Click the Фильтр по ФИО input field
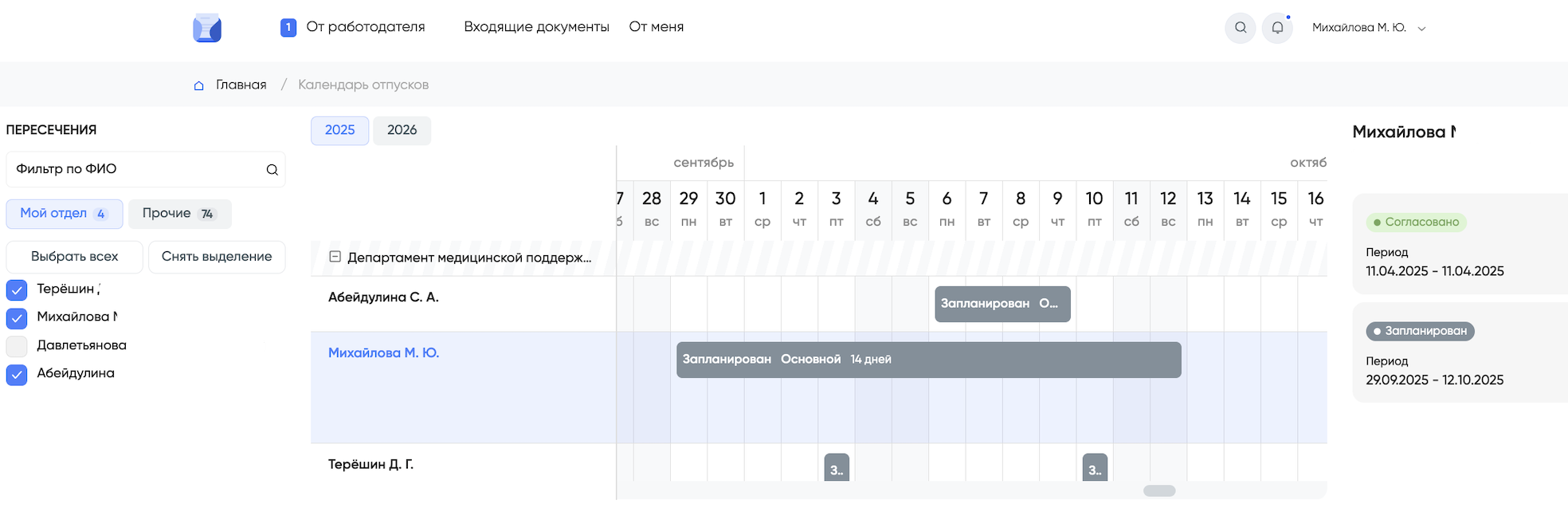This screenshot has width=1568, height=512. click(x=135, y=169)
